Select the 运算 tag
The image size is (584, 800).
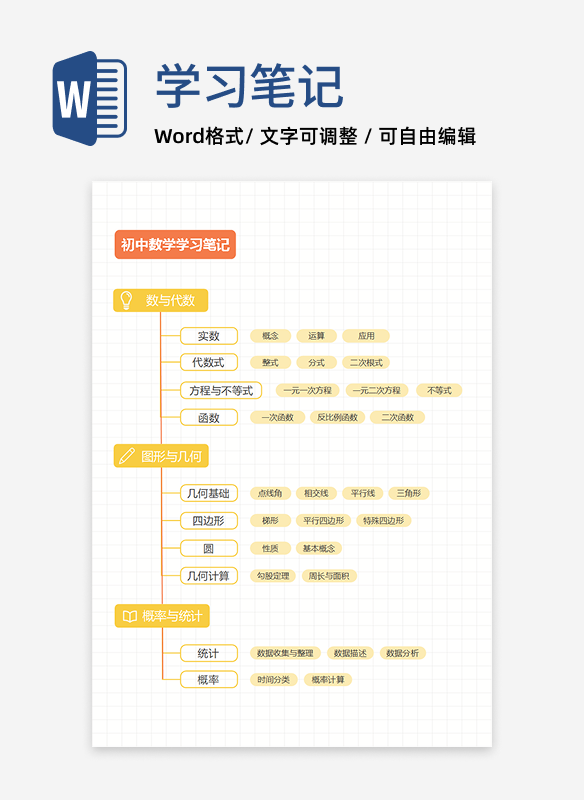coord(316,336)
